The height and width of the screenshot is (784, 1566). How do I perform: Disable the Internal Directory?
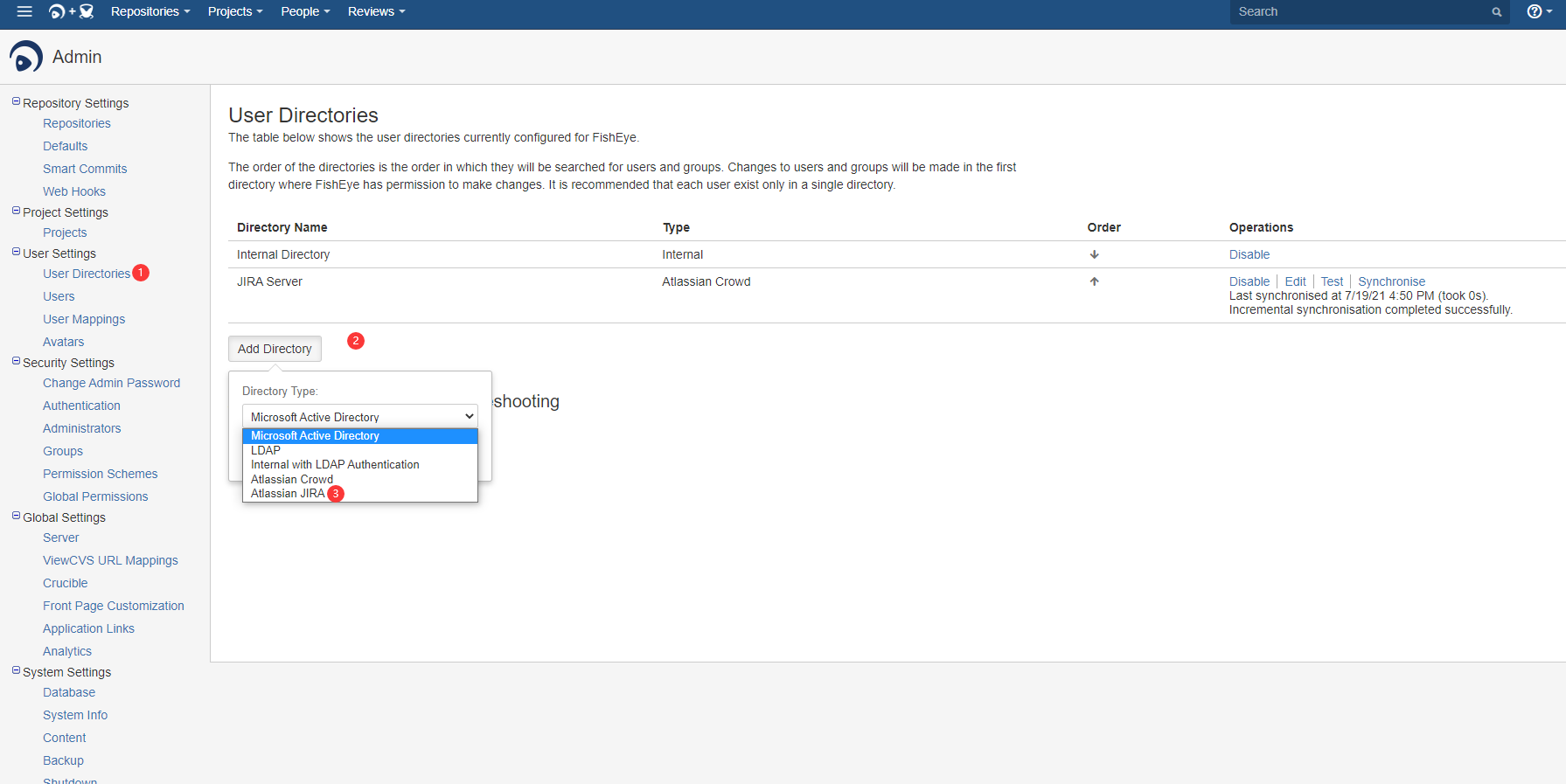[1249, 254]
